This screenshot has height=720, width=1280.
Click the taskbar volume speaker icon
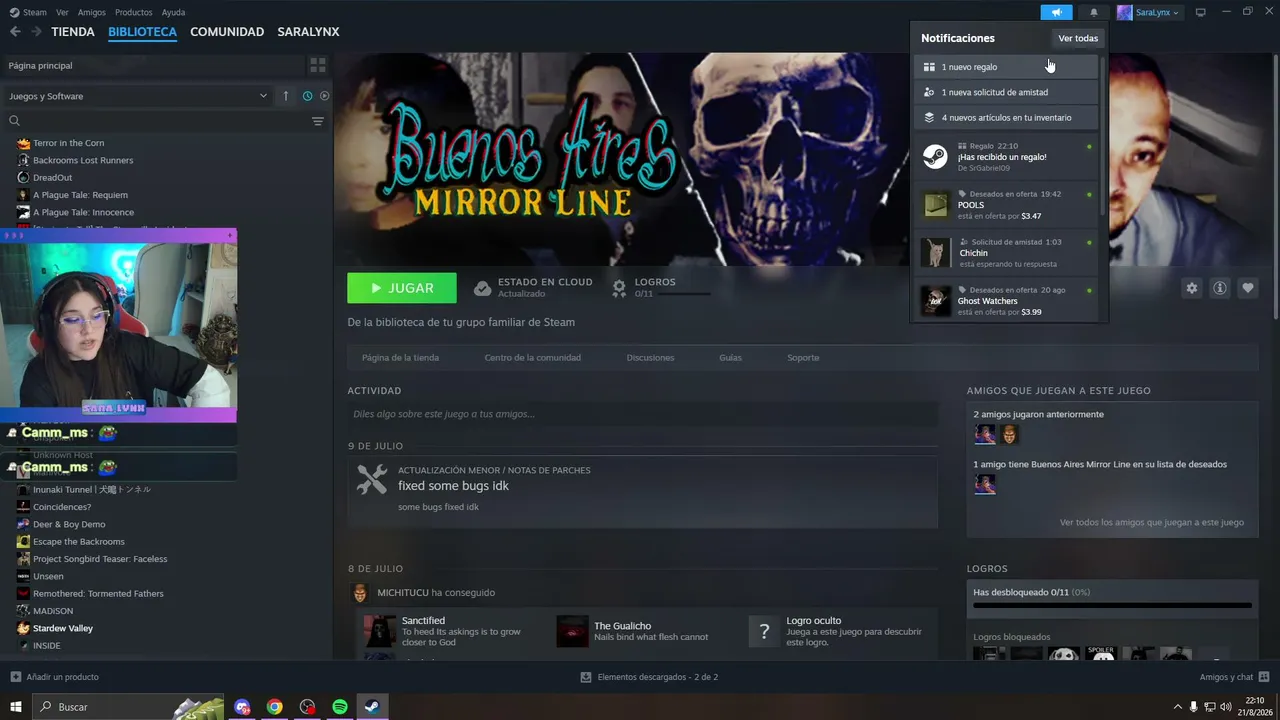[1227, 707]
